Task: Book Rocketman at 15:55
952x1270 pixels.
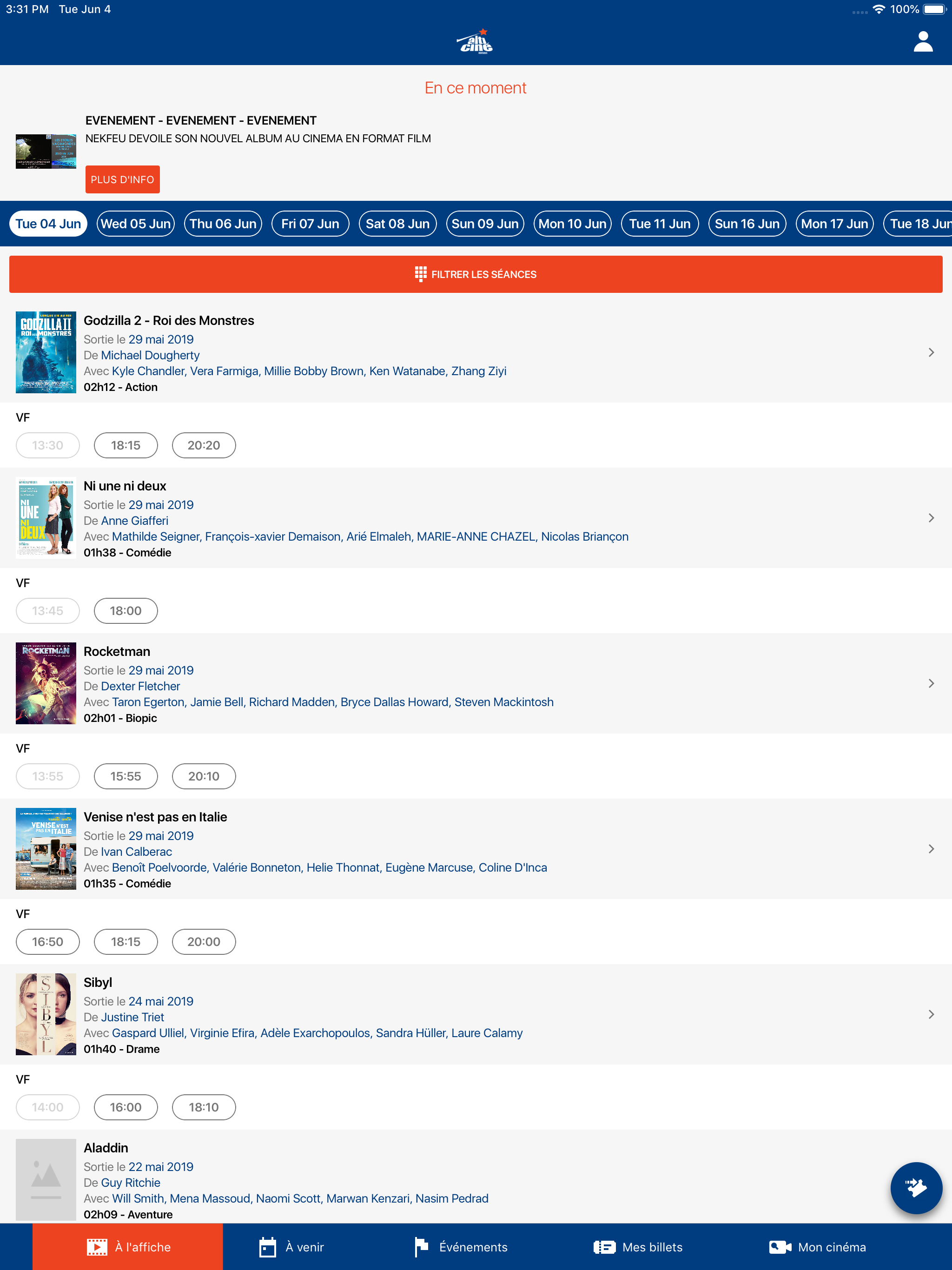Action: (x=126, y=776)
